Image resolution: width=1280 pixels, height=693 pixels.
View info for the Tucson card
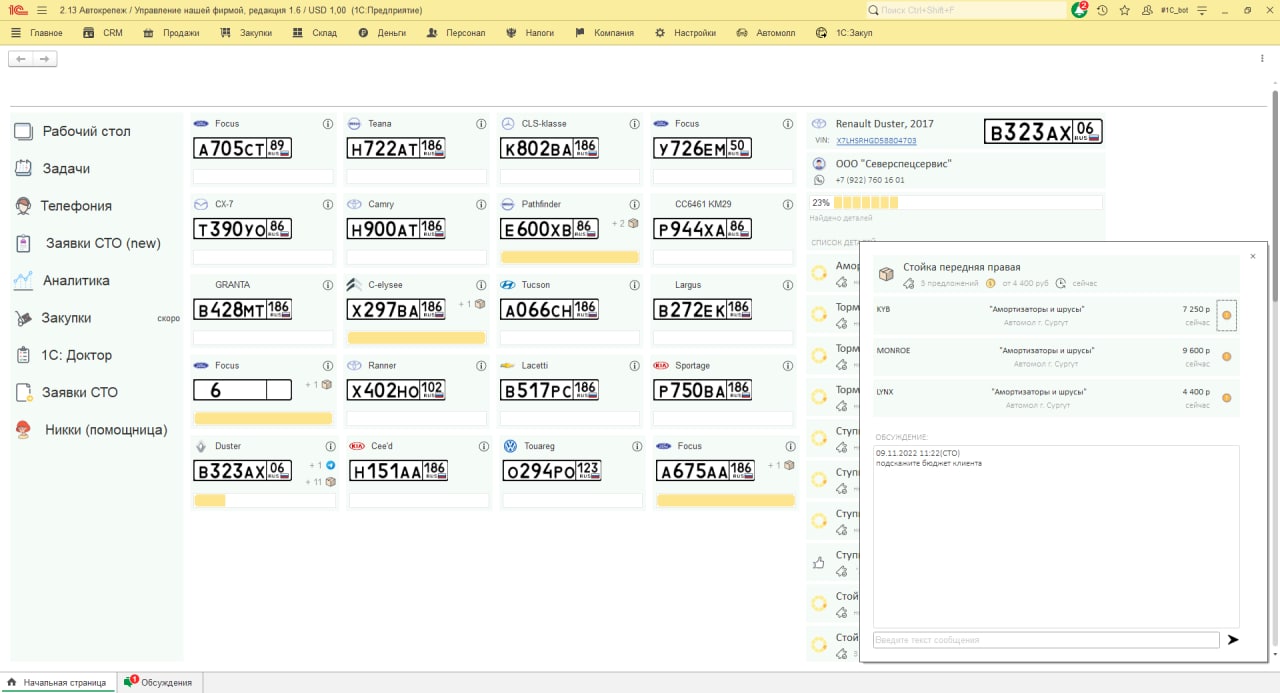point(634,285)
